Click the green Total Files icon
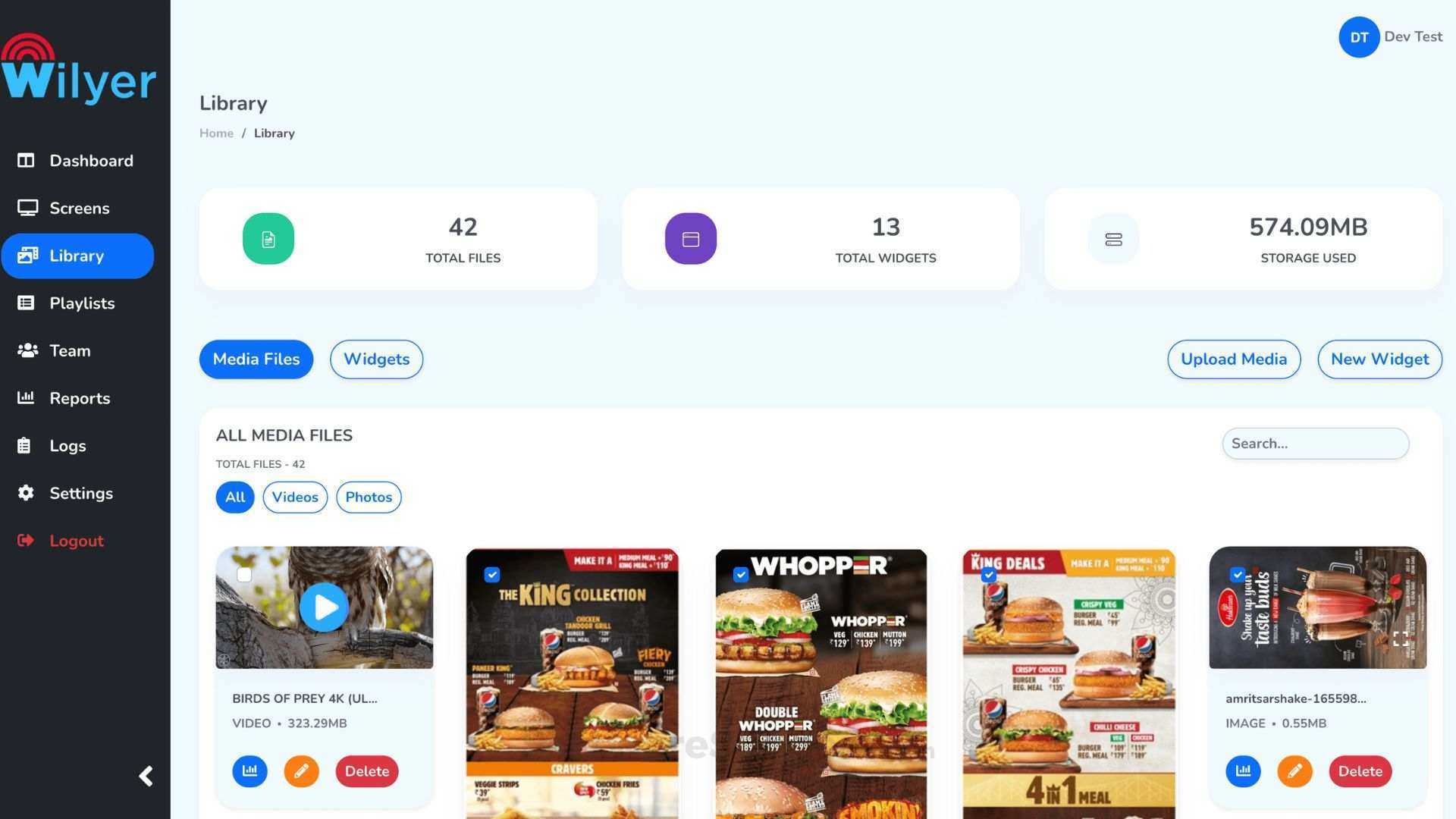1456x819 pixels. click(268, 239)
